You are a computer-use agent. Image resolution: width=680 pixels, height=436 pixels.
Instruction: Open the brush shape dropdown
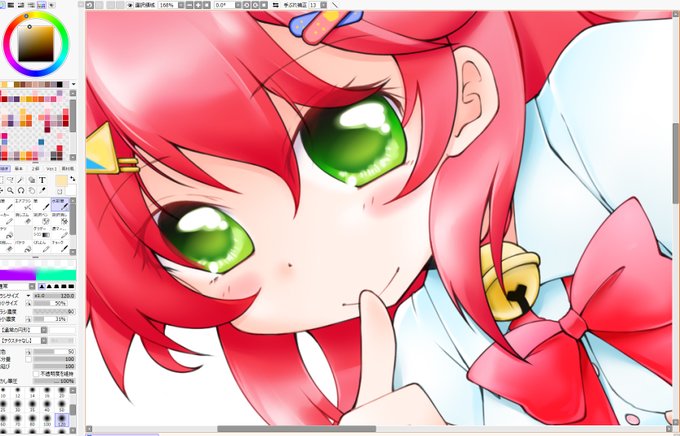(x=44, y=330)
